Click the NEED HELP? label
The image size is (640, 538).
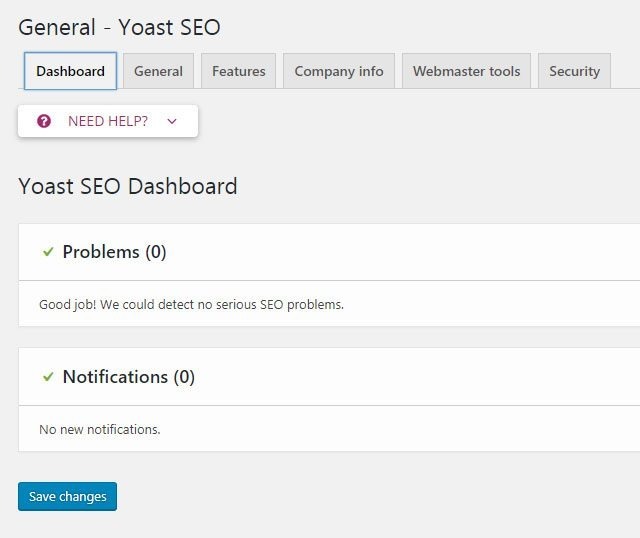(108, 121)
